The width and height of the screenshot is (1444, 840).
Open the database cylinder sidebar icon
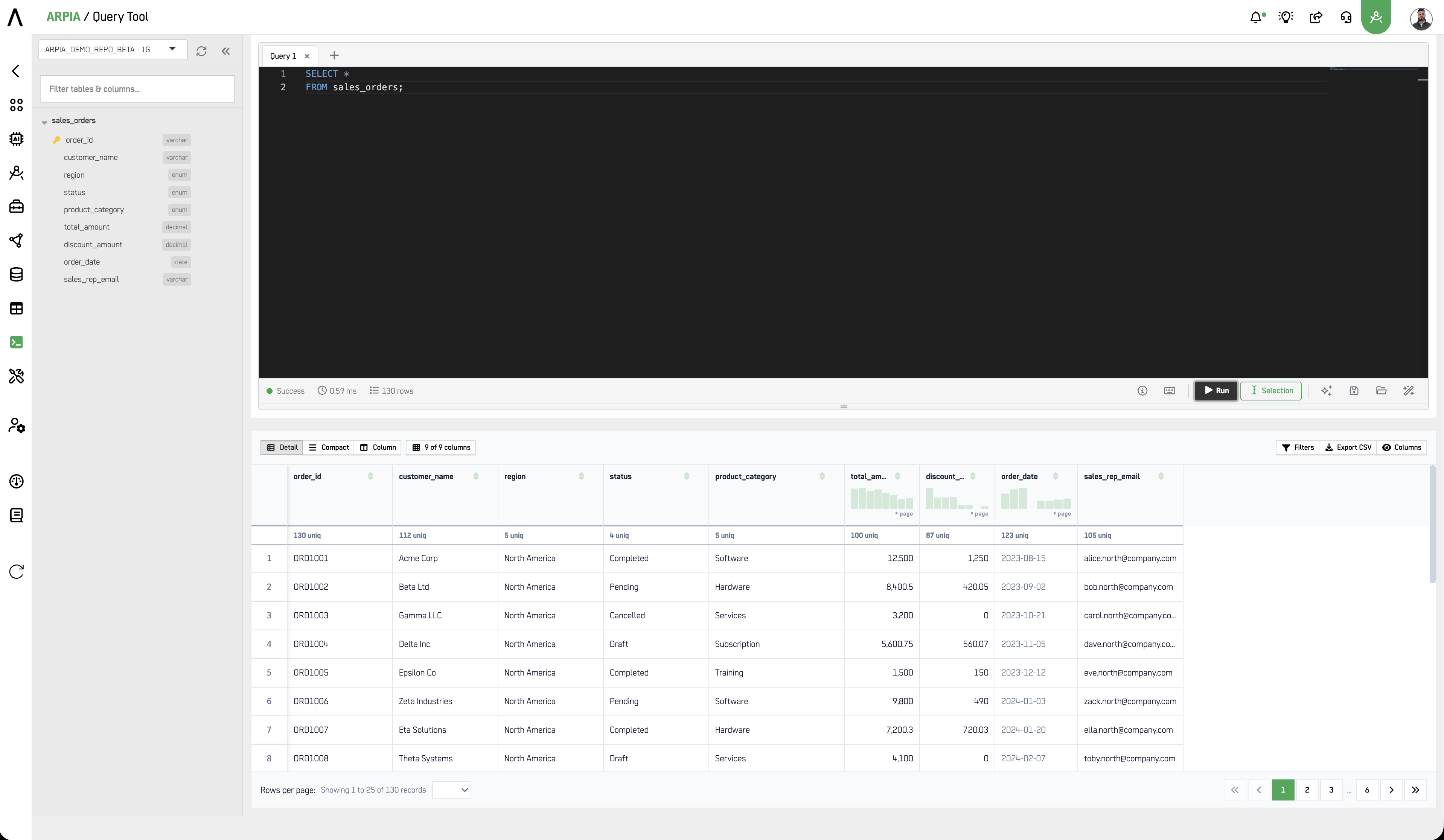click(17, 274)
